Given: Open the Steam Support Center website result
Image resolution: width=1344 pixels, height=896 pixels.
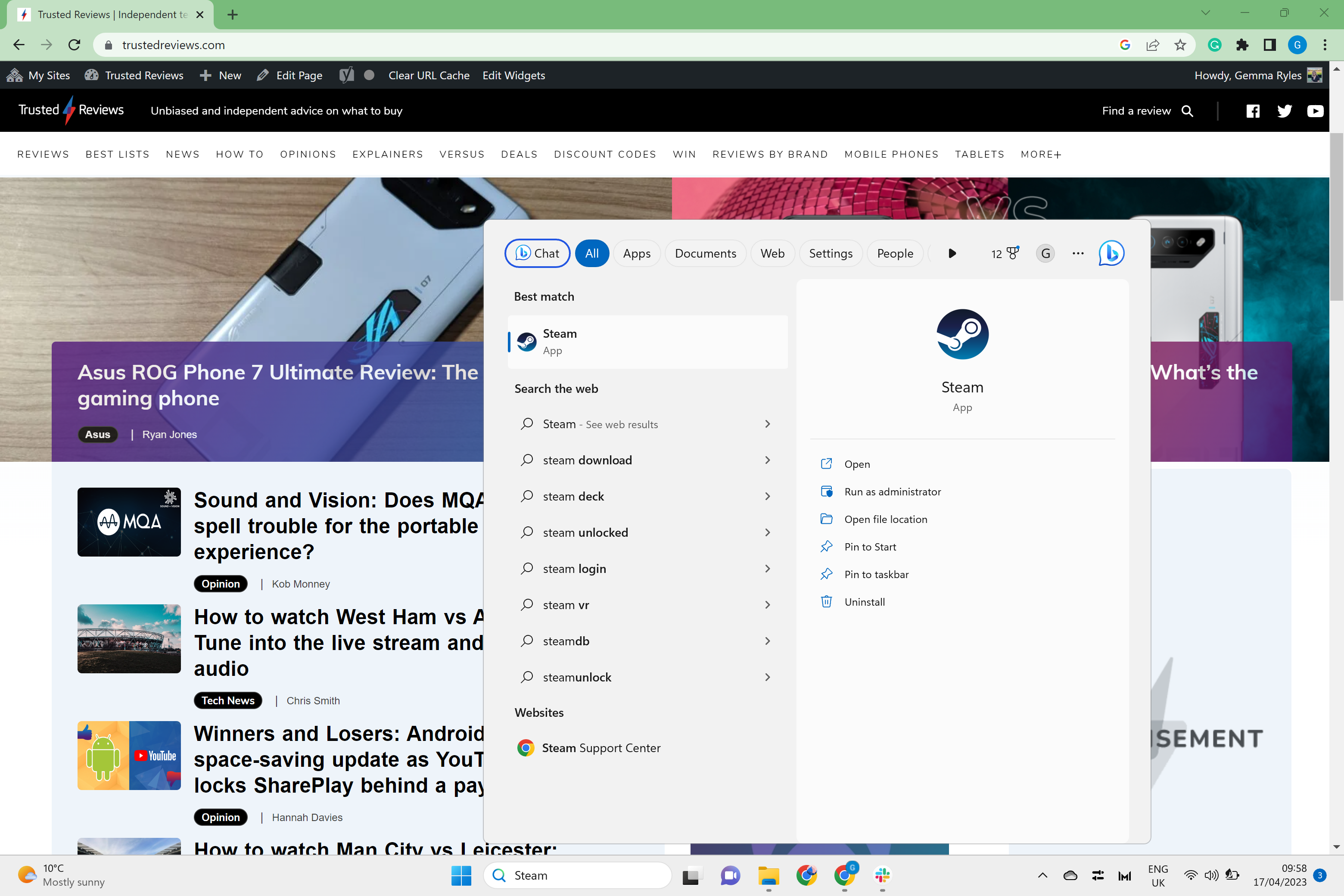Looking at the screenshot, I should 647,748.
